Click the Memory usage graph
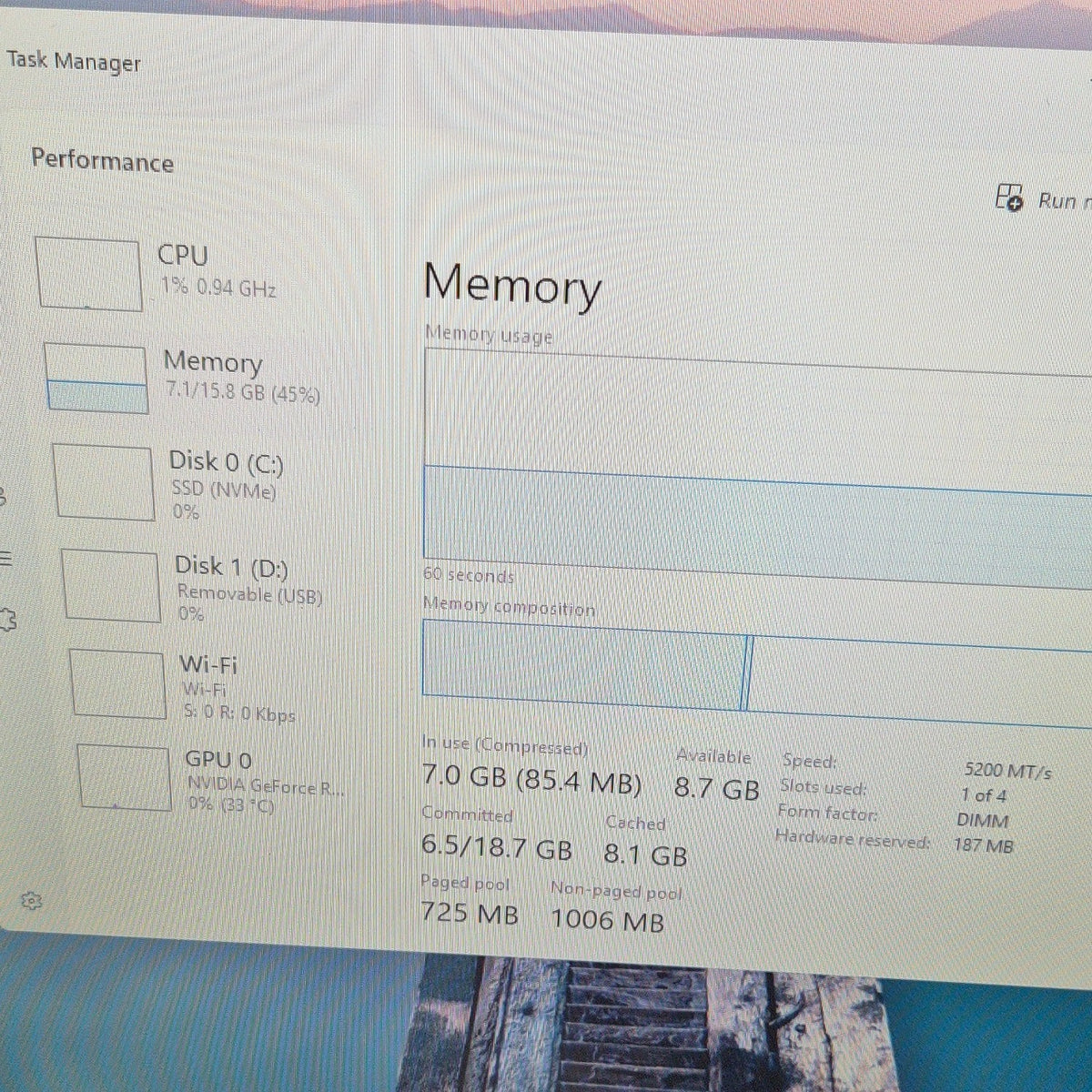Image resolution: width=1092 pixels, height=1092 pixels. pos(757,469)
